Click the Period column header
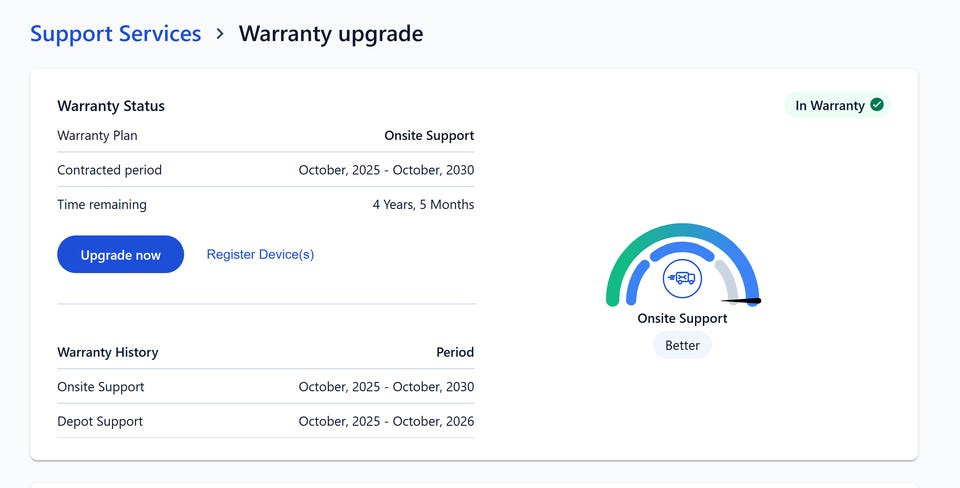The width and height of the screenshot is (960, 488). [455, 352]
